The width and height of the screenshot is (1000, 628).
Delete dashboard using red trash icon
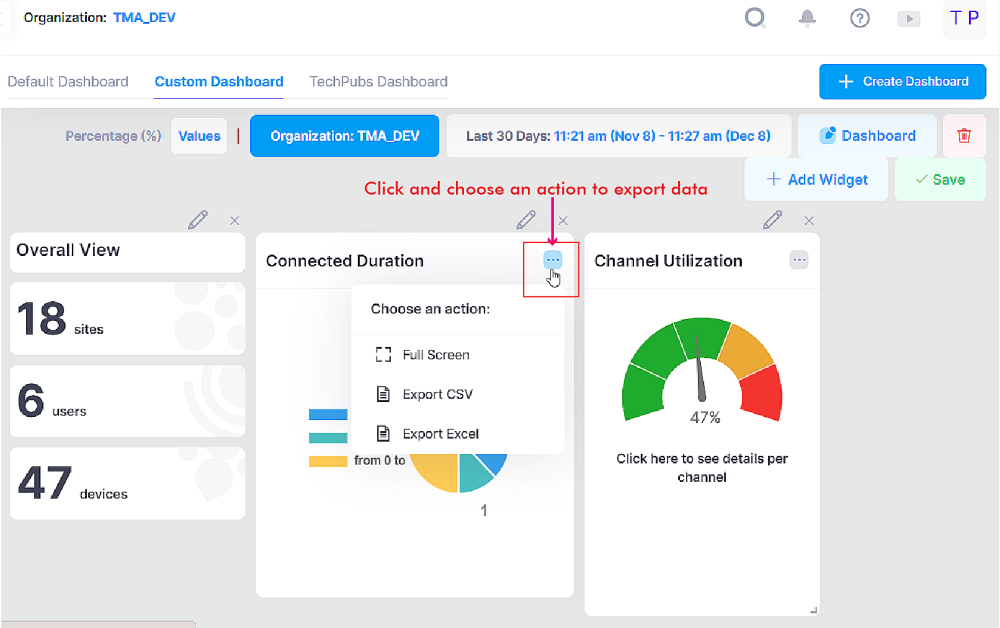click(964, 136)
